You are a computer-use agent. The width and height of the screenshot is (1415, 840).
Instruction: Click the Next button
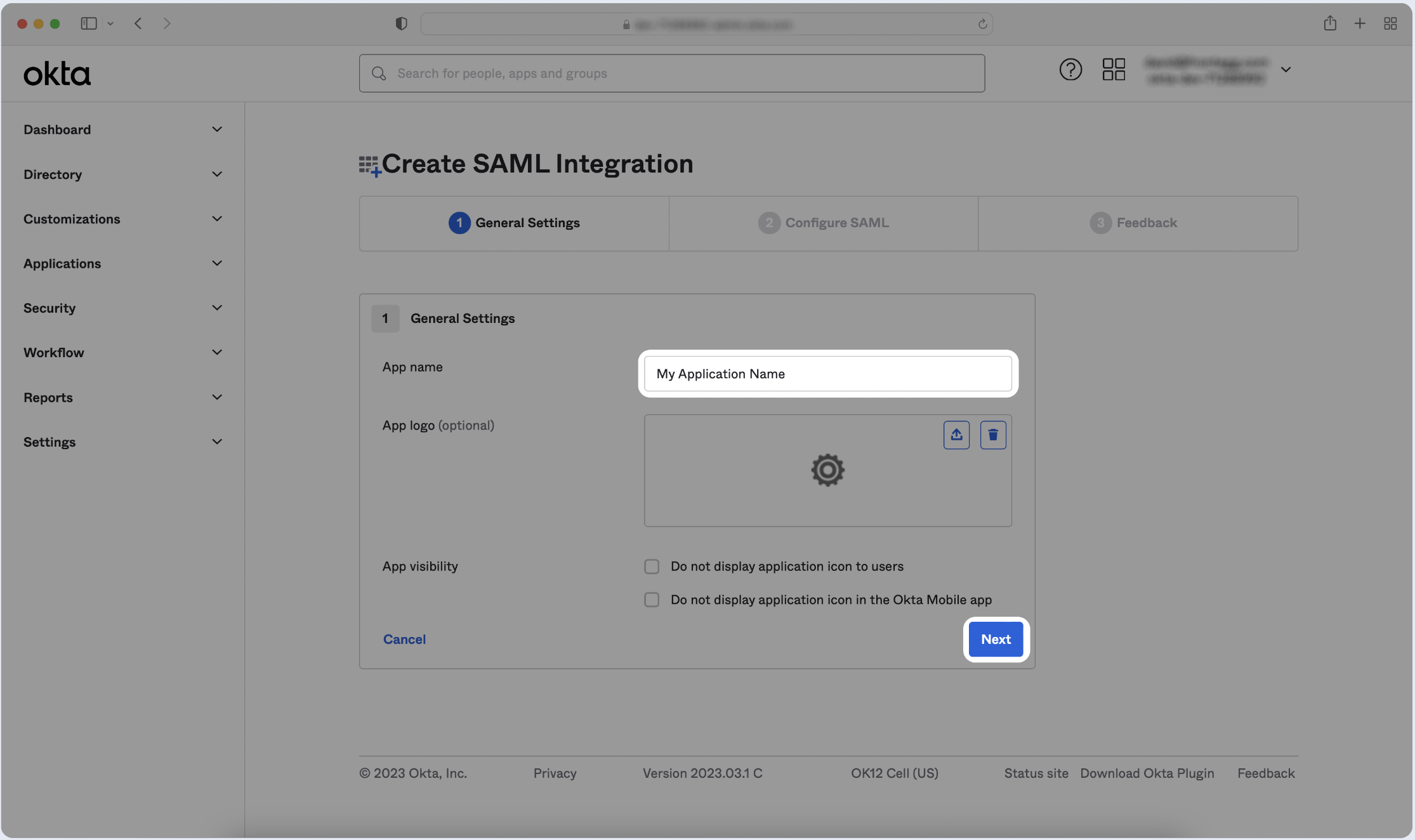[996, 640]
